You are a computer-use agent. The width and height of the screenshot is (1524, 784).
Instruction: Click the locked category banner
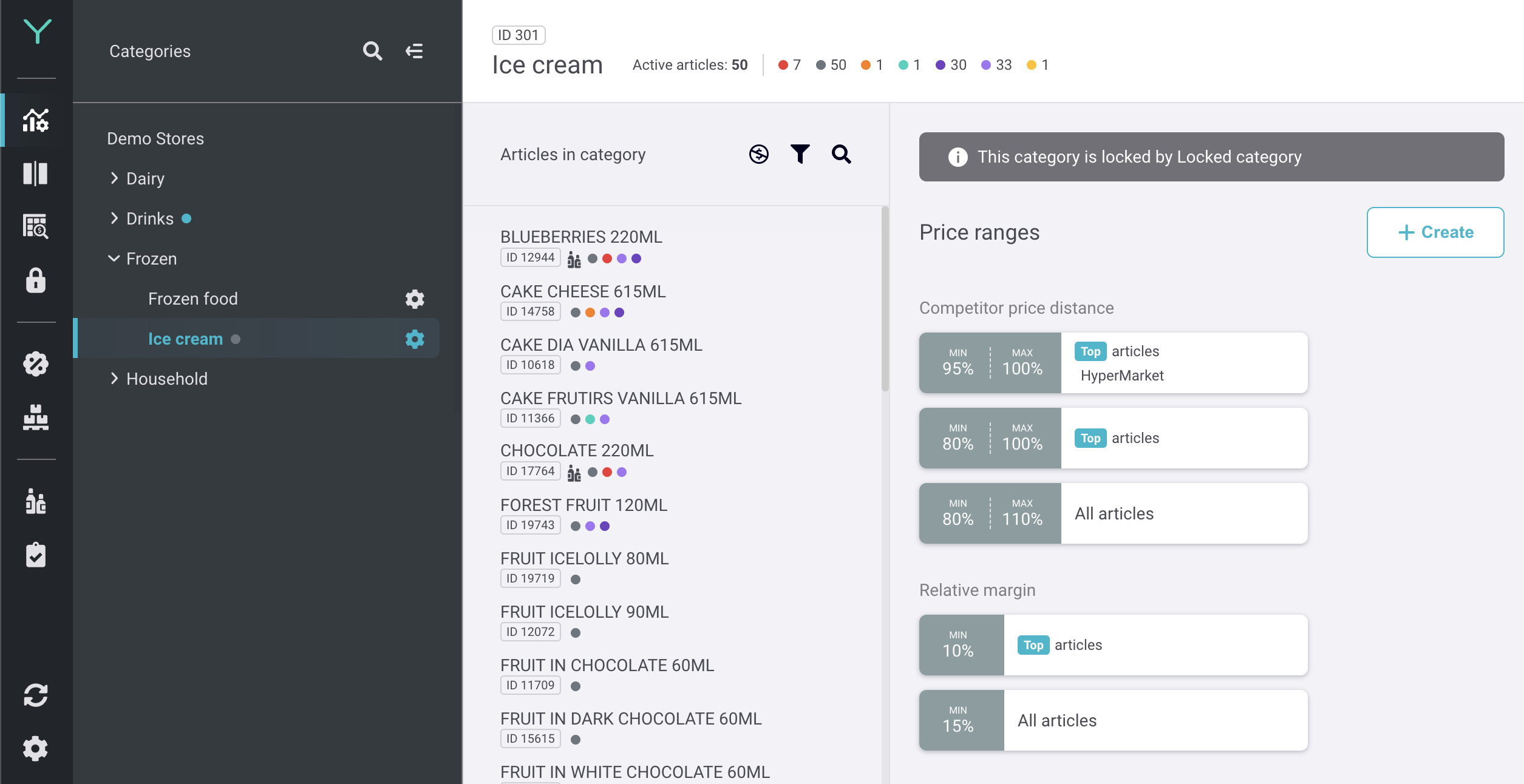pyautogui.click(x=1211, y=157)
